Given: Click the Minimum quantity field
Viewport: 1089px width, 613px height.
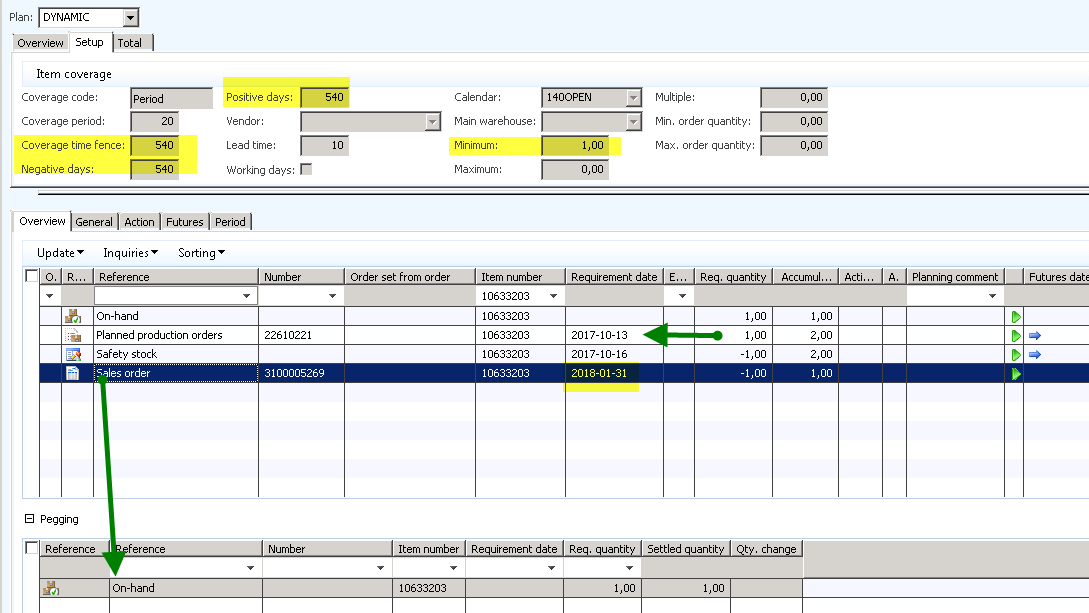Looking at the screenshot, I should (575, 145).
